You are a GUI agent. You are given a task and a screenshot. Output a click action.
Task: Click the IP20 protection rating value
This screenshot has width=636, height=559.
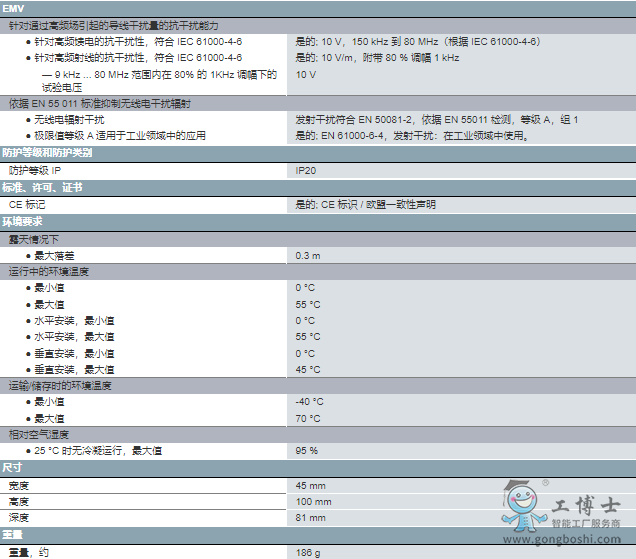[306, 171]
